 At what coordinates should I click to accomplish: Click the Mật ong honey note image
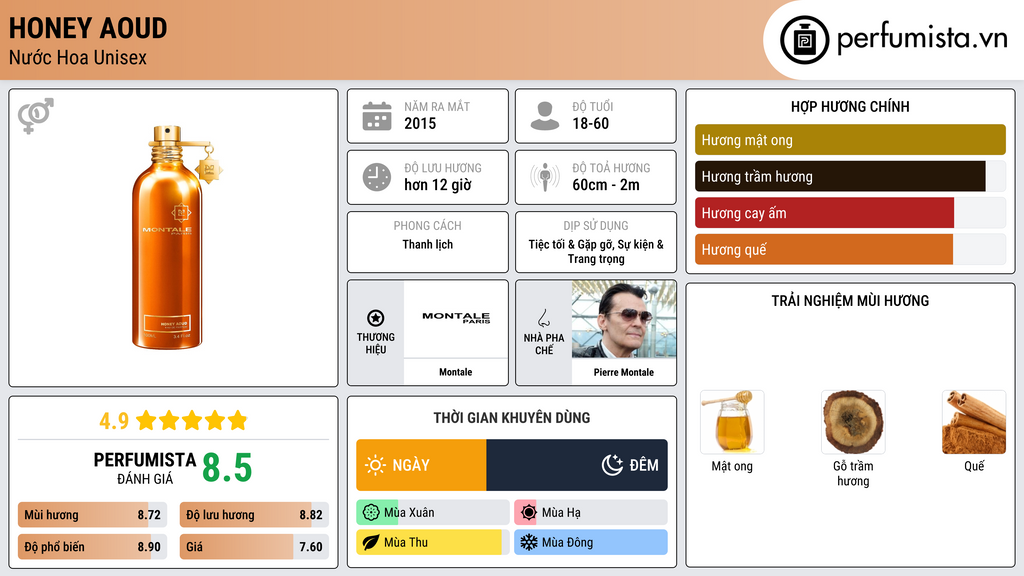point(732,423)
